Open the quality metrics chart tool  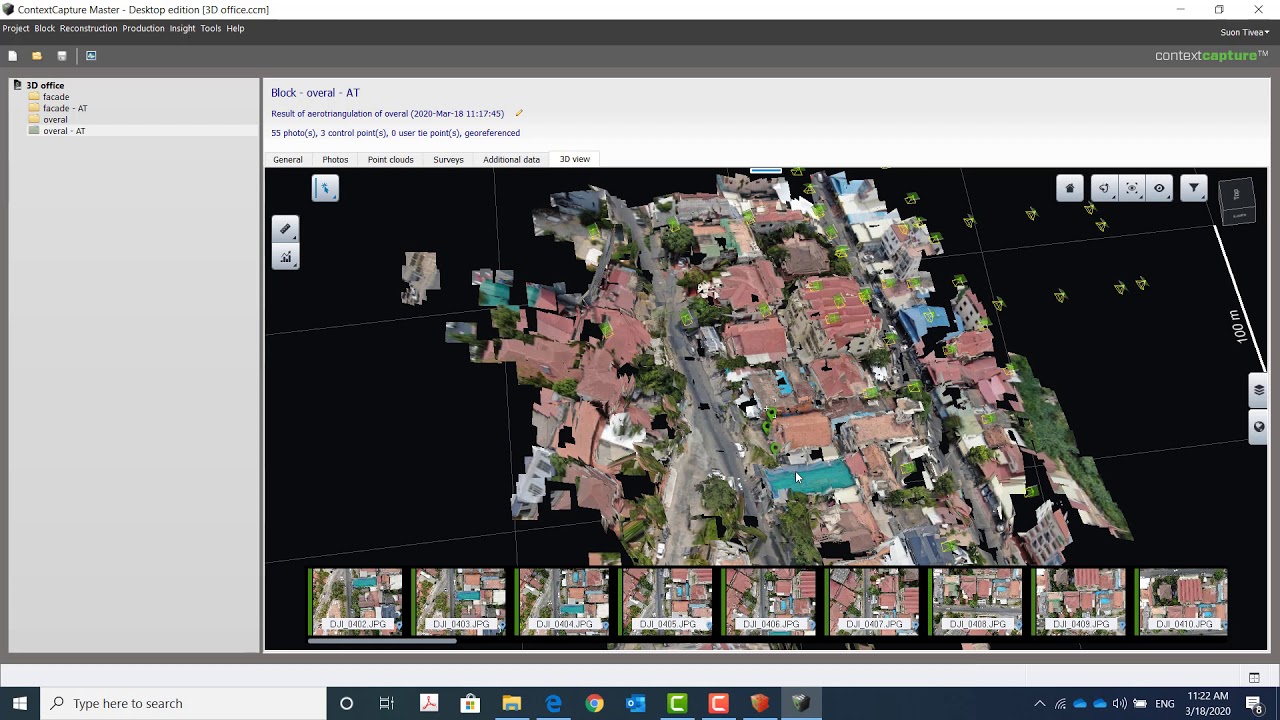tap(285, 257)
